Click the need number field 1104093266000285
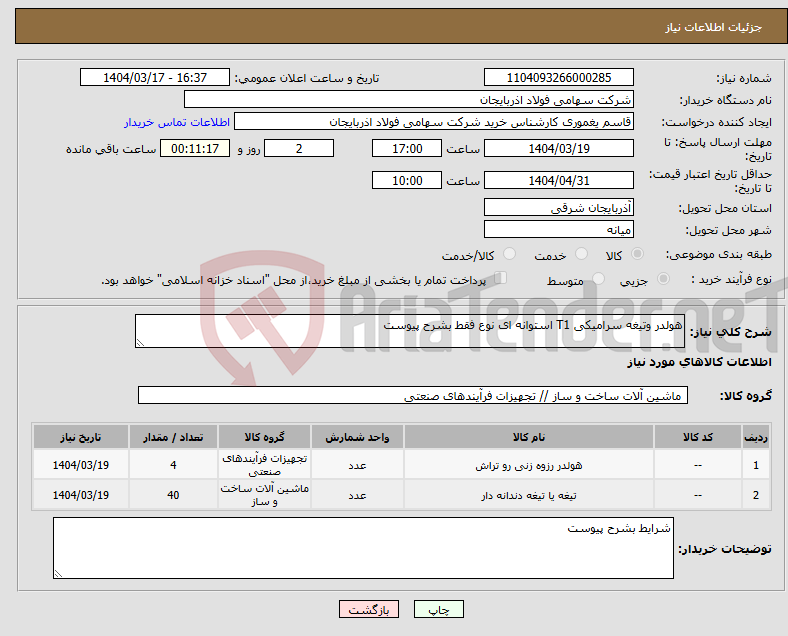 coord(558,77)
